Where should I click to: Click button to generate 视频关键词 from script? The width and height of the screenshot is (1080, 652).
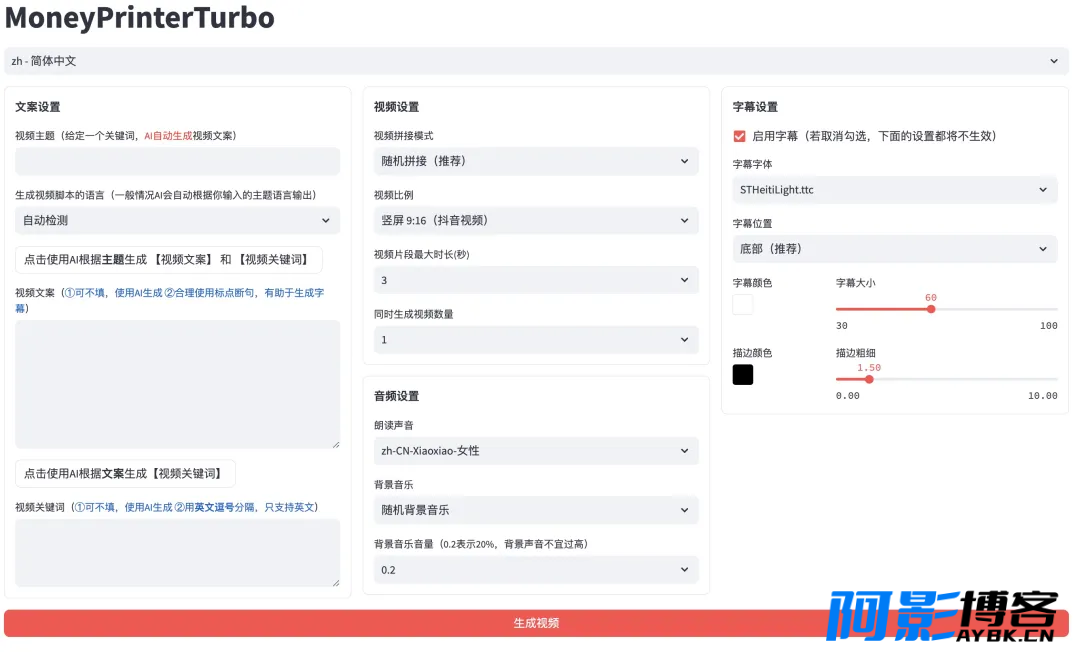(x=125, y=474)
